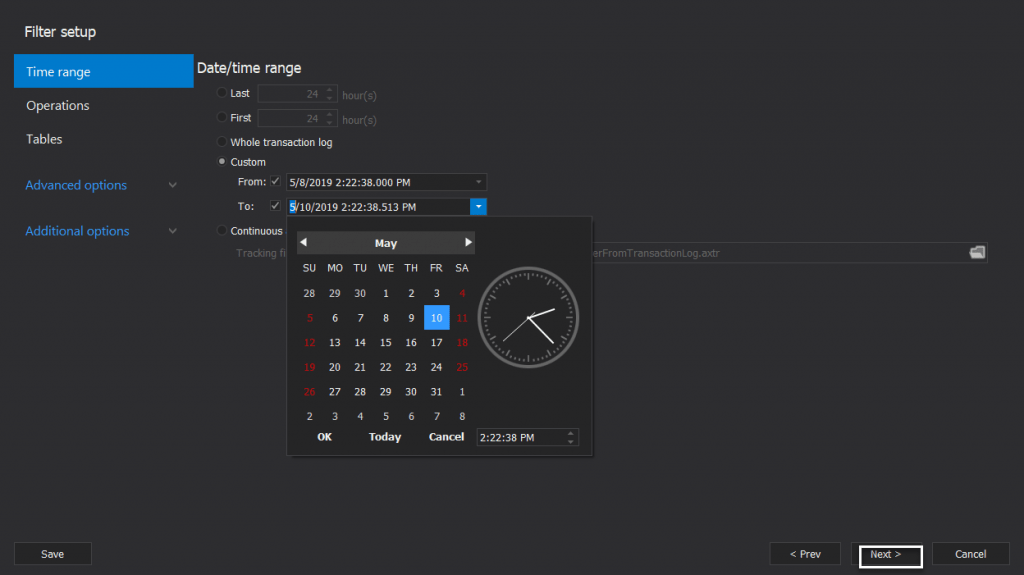Pick day 13 in the calendar
Screen dimensions: 1024x575
[334, 342]
